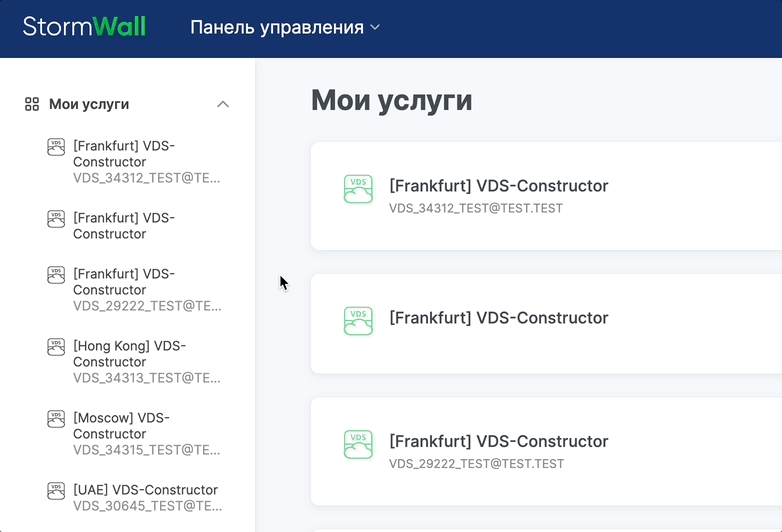This screenshot has height=532, width=782.
Task: Collapse the Мои услуги sidebar section
Action: [x=222, y=104]
